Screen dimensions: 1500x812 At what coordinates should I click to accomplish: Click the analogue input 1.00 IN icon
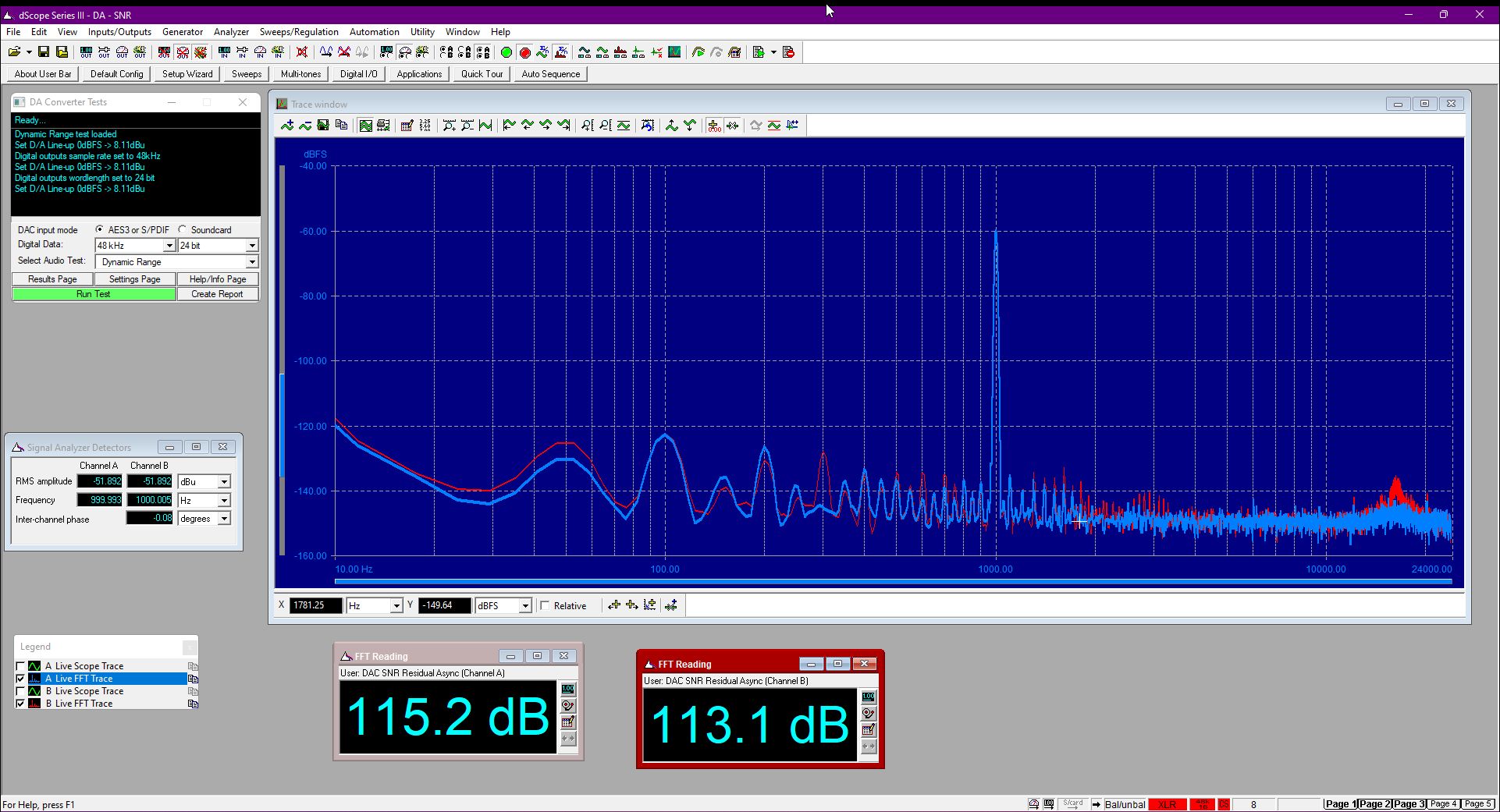tap(224, 52)
